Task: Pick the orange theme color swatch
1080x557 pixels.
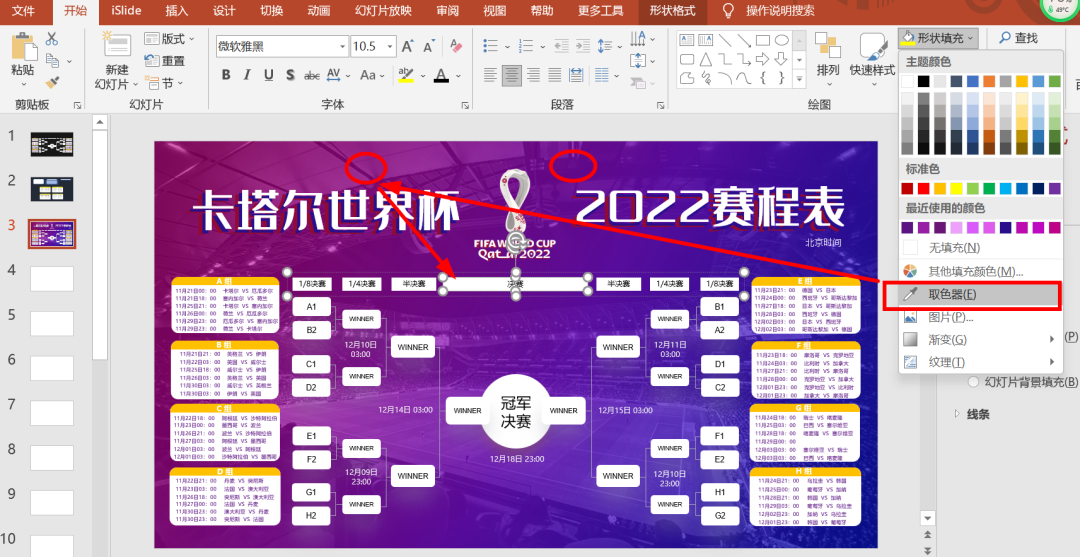Action: [989, 81]
